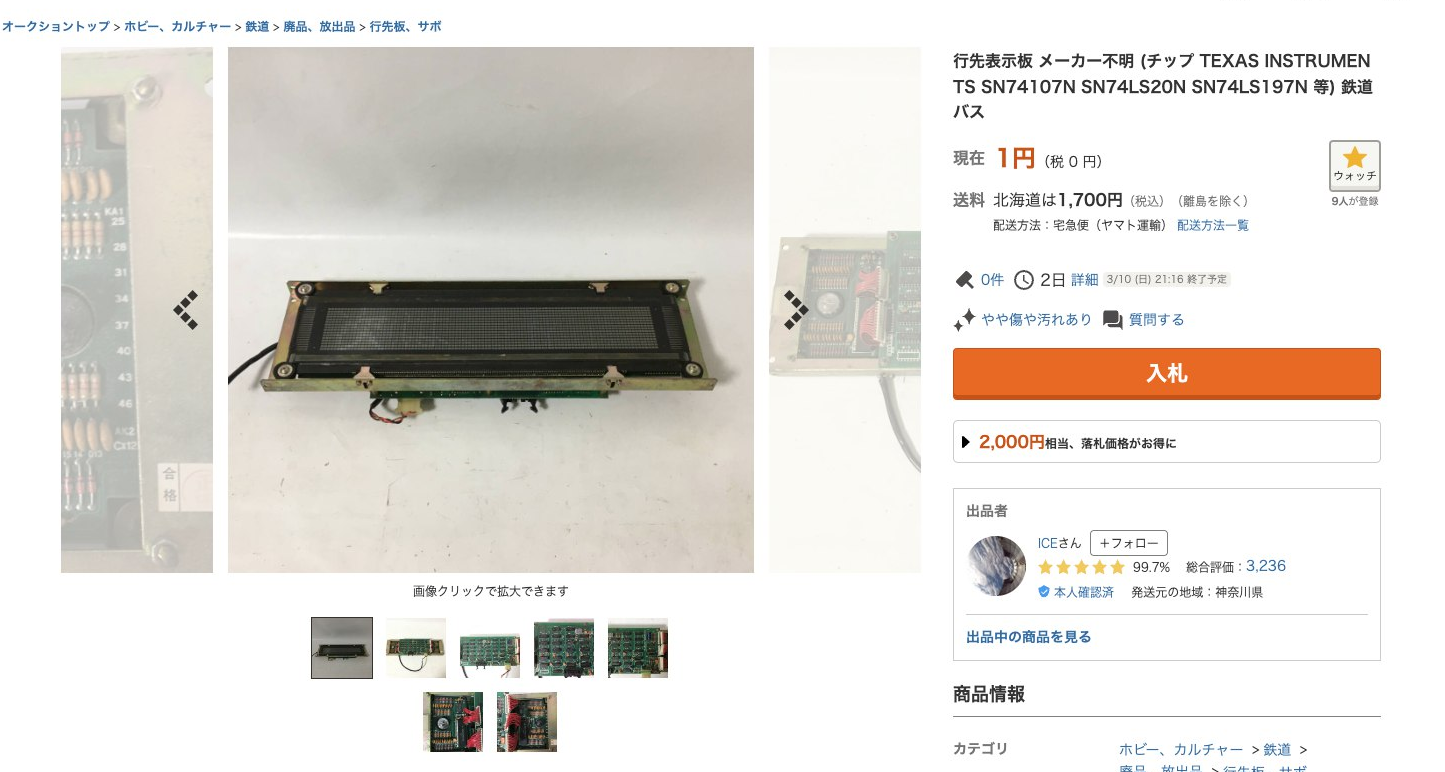
Task: Expand the 2,000円相当 discount details
Action: click(1166, 442)
